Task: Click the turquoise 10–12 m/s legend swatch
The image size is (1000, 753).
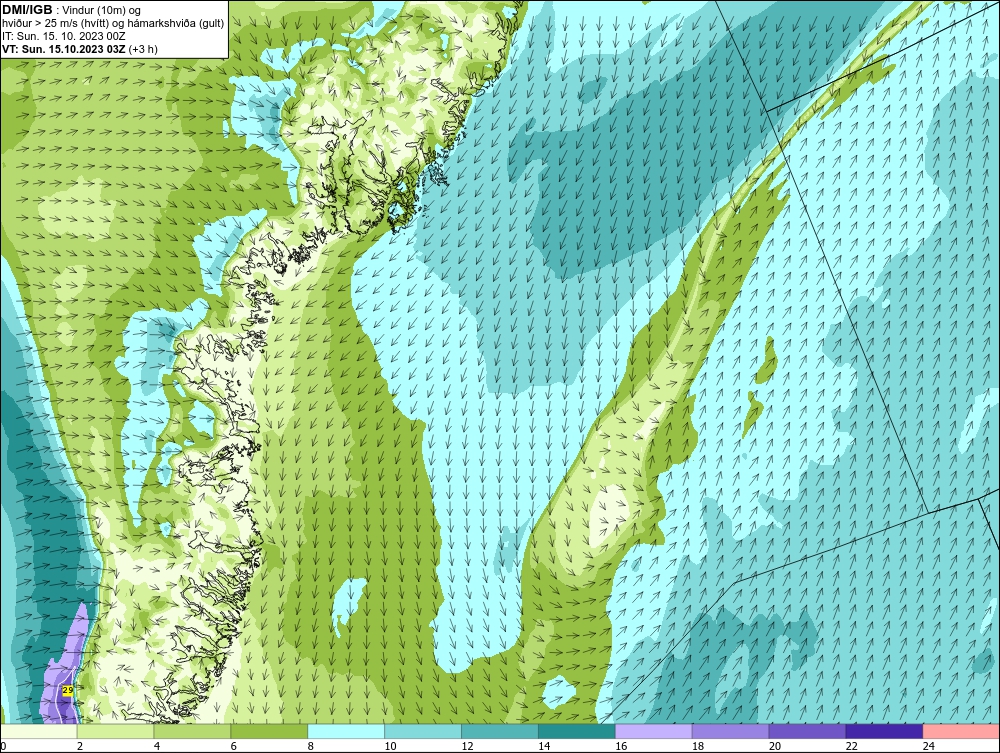Action: (423, 731)
